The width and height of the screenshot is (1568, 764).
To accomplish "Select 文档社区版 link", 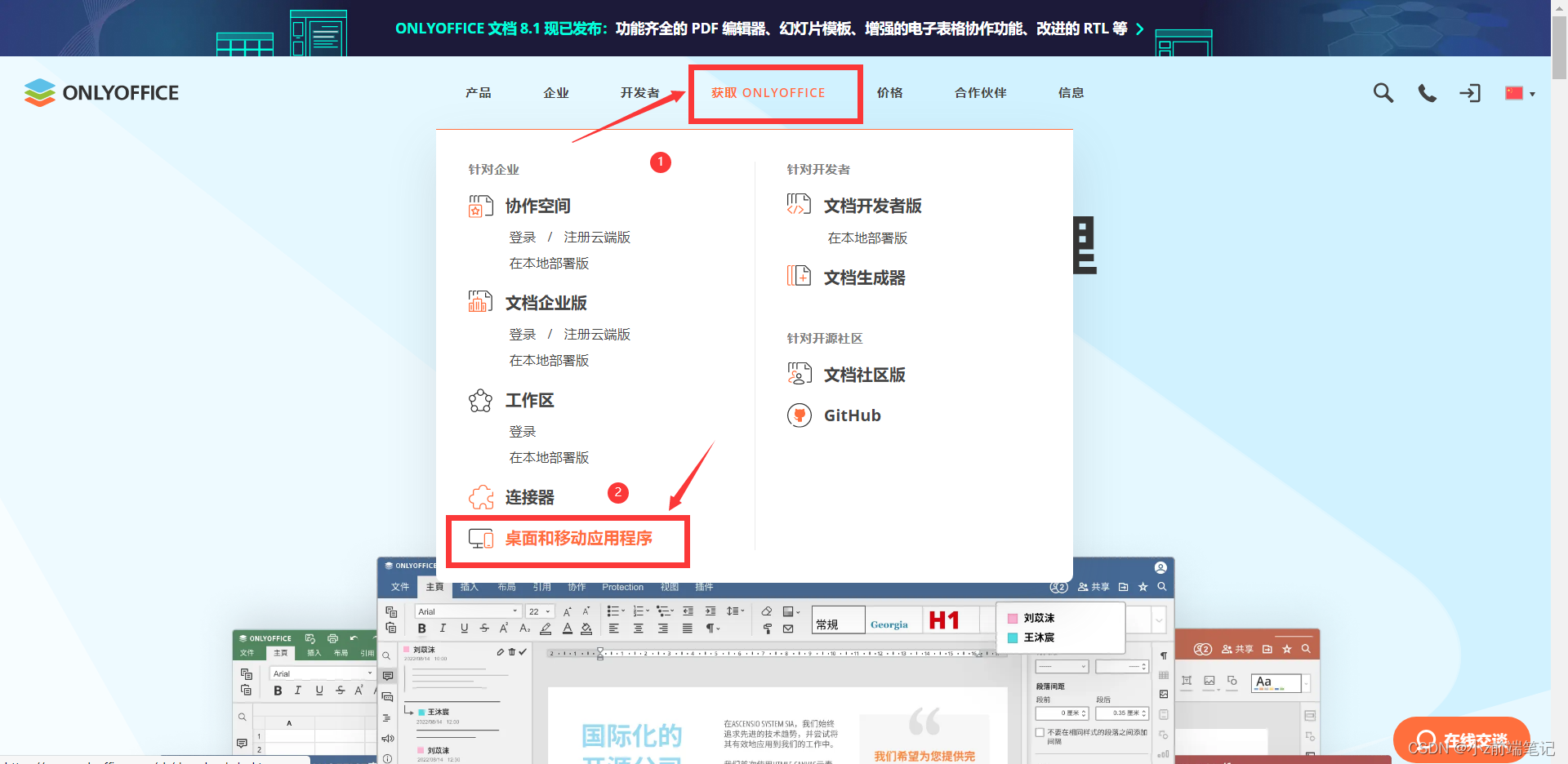I will pos(864,375).
